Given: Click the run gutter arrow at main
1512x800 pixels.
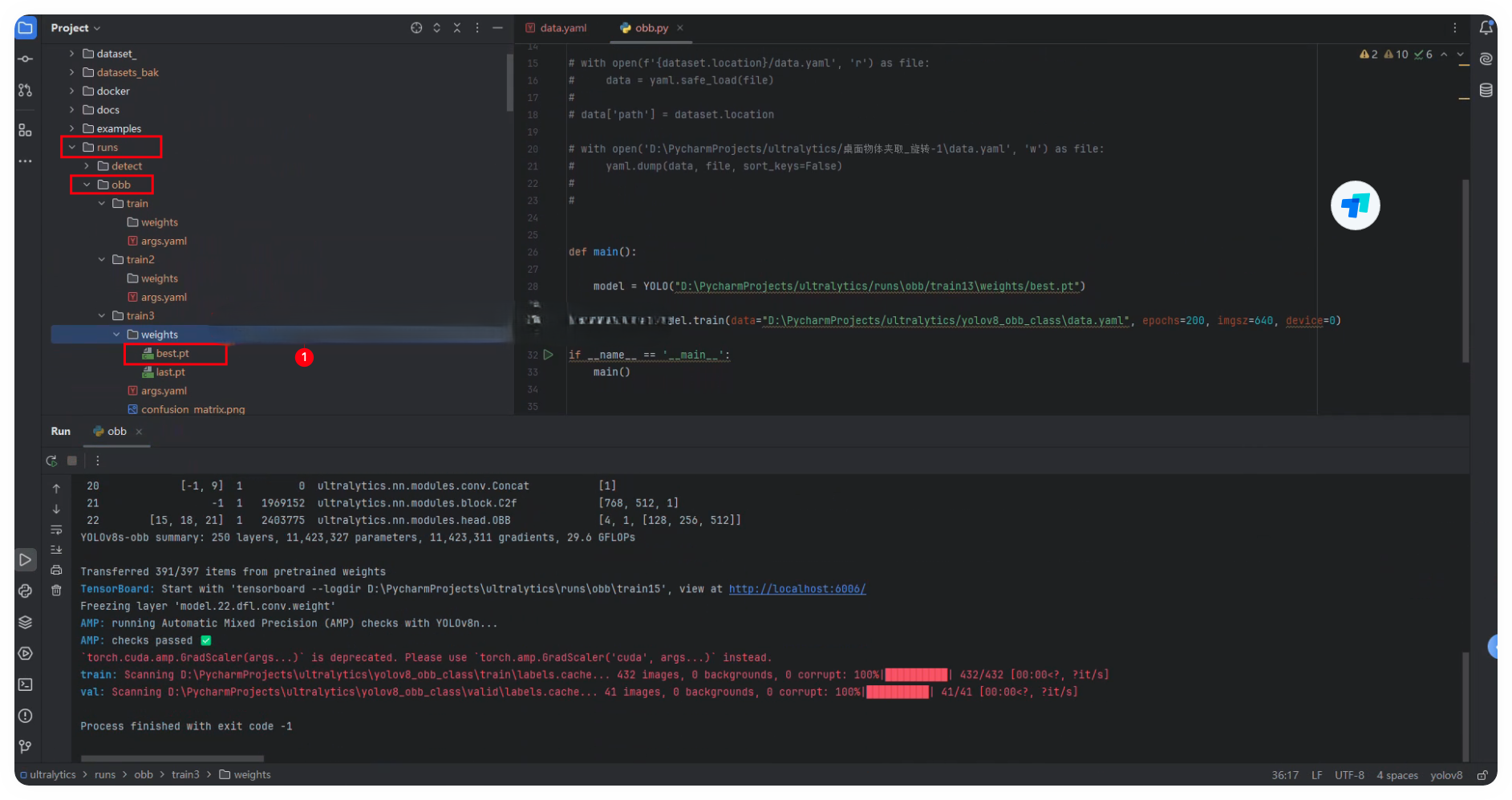Looking at the screenshot, I should pyautogui.click(x=549, y=355).
